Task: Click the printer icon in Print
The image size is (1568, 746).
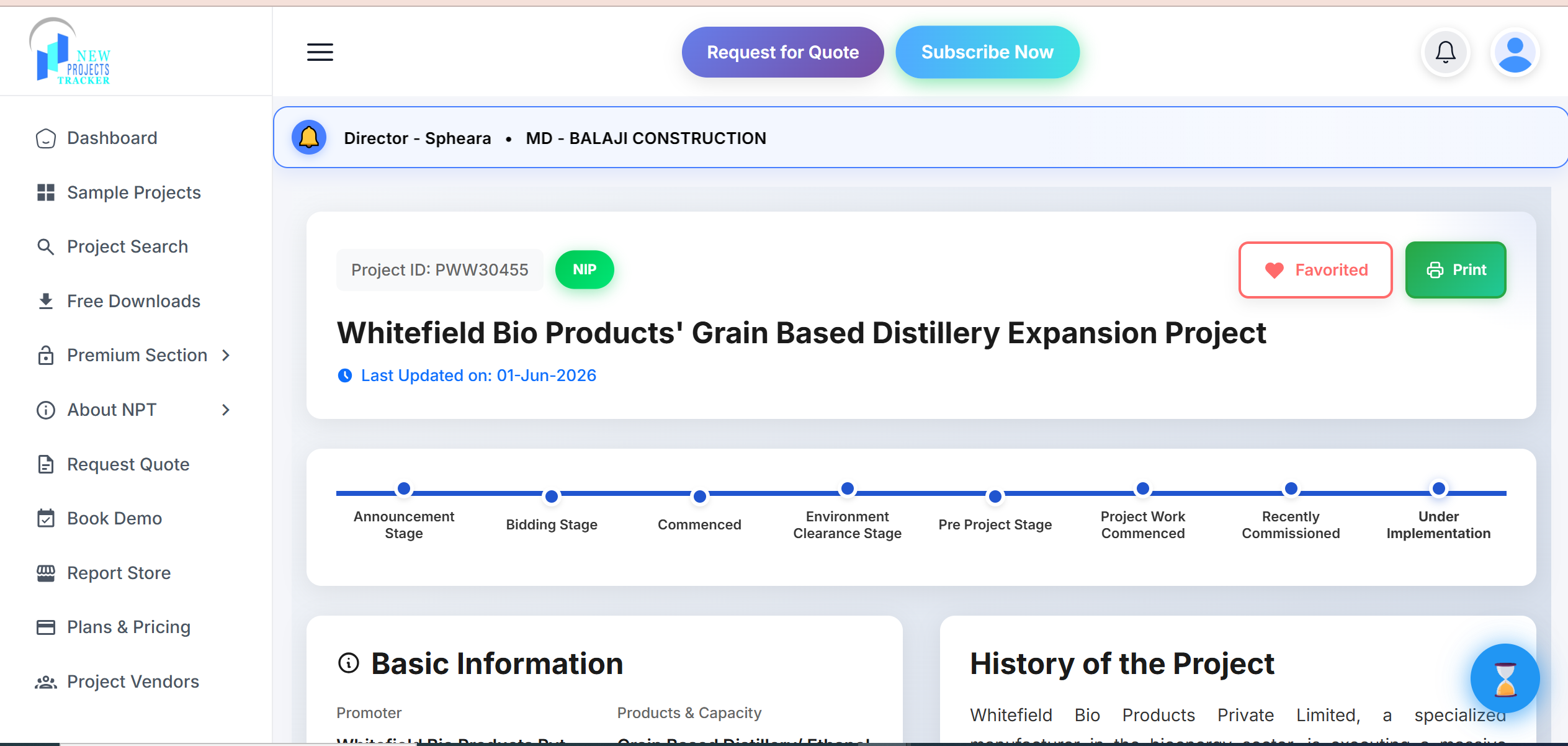Action: coord(1435,270)
